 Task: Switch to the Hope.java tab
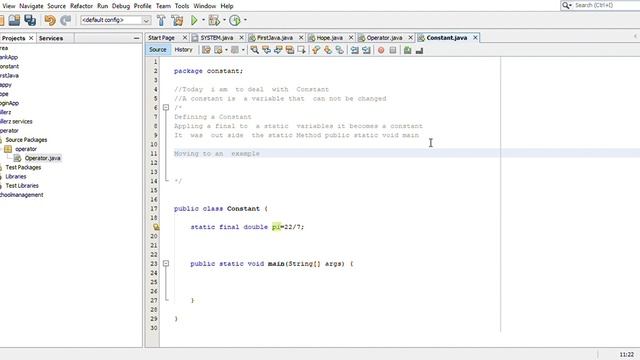[x=329, y=38]
